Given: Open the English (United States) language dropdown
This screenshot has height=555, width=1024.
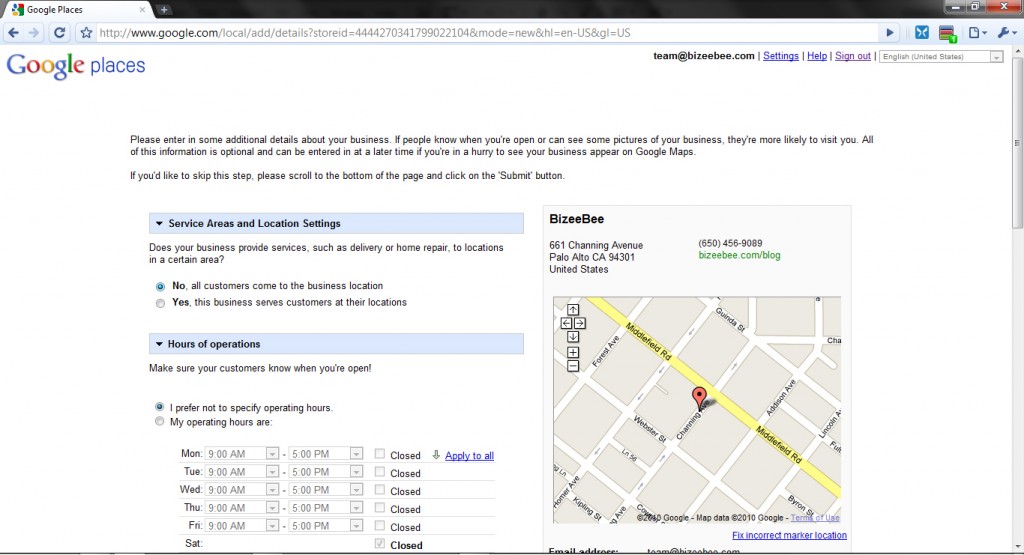Looking at the screenshot, I should point(941,57).
